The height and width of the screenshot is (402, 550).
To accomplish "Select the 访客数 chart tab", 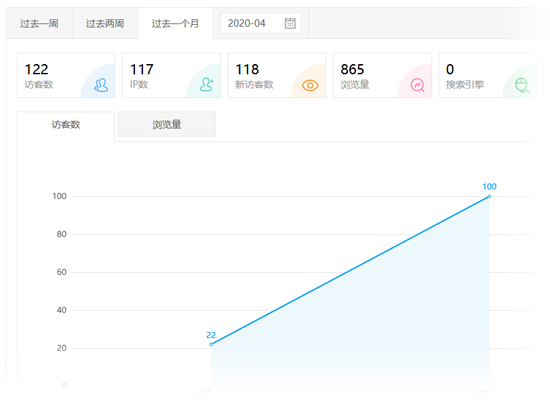I will coord(66,125).
